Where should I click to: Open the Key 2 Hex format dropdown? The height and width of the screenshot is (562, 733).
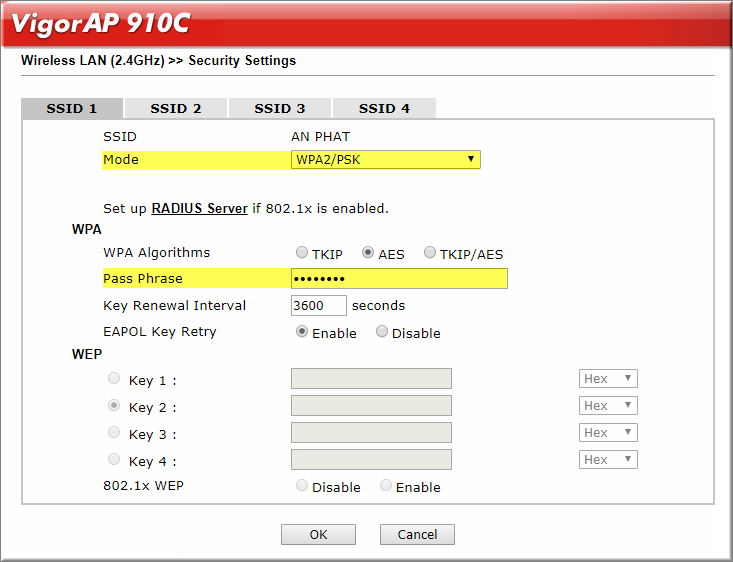[608, 405]
